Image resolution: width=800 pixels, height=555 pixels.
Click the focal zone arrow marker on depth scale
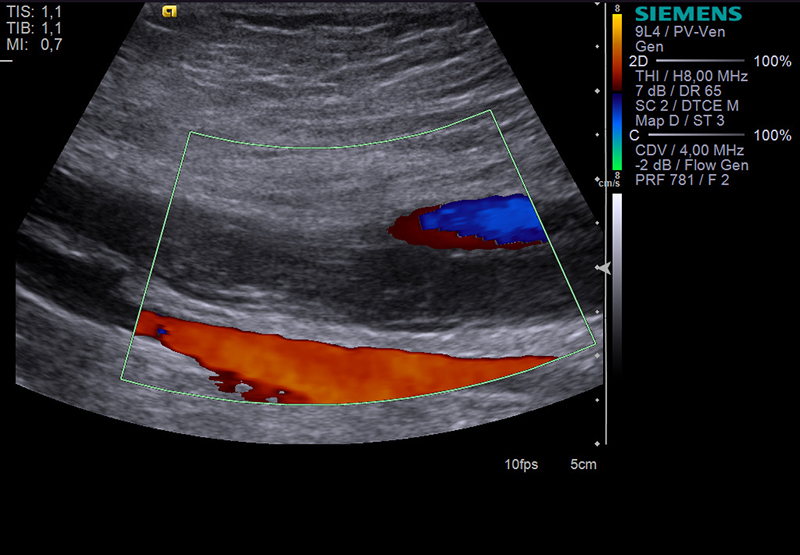604,268
